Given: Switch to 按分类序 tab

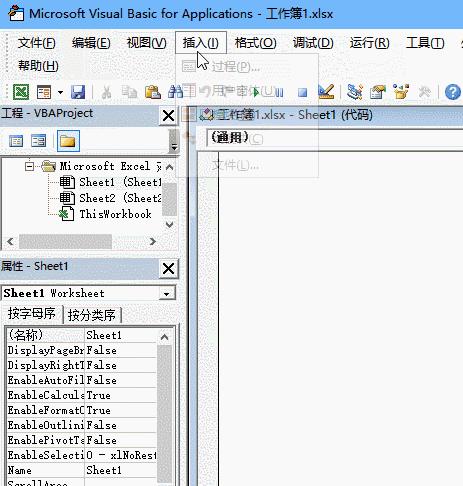Looking at the screenshot, I should pyautogui.click(x=92, y=315).
